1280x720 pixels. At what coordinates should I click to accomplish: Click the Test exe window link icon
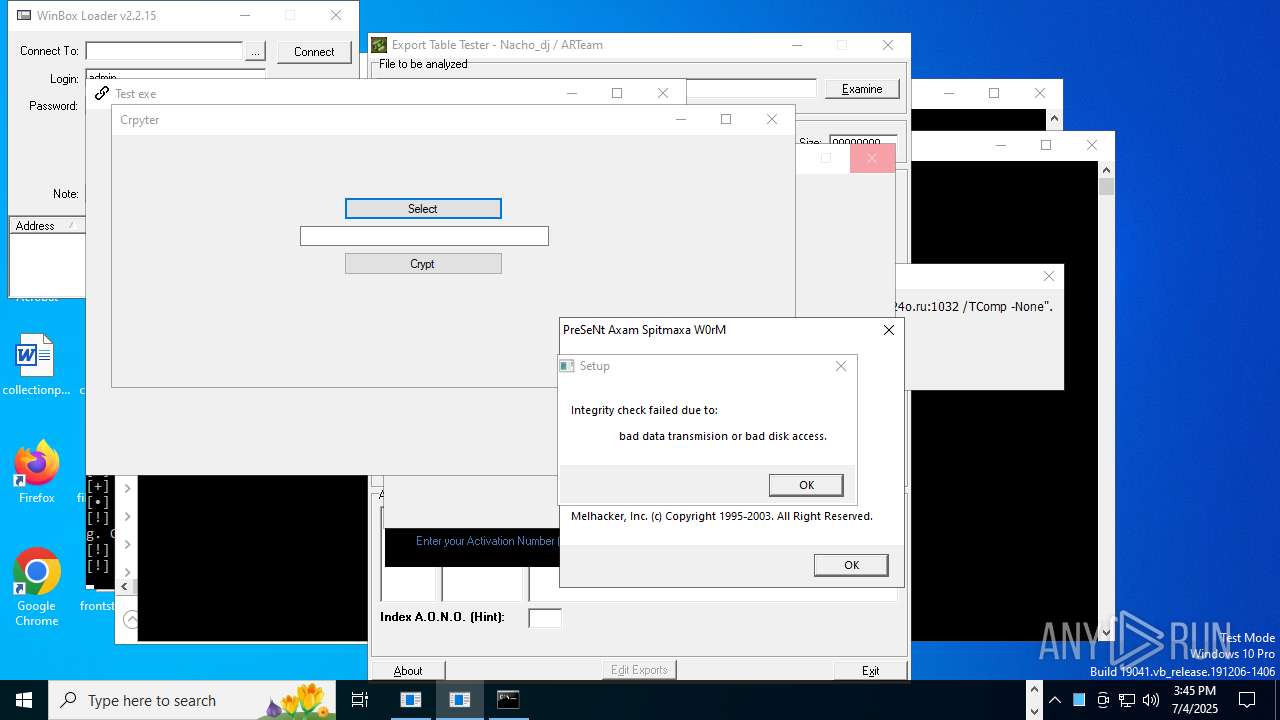click(102, 93)
